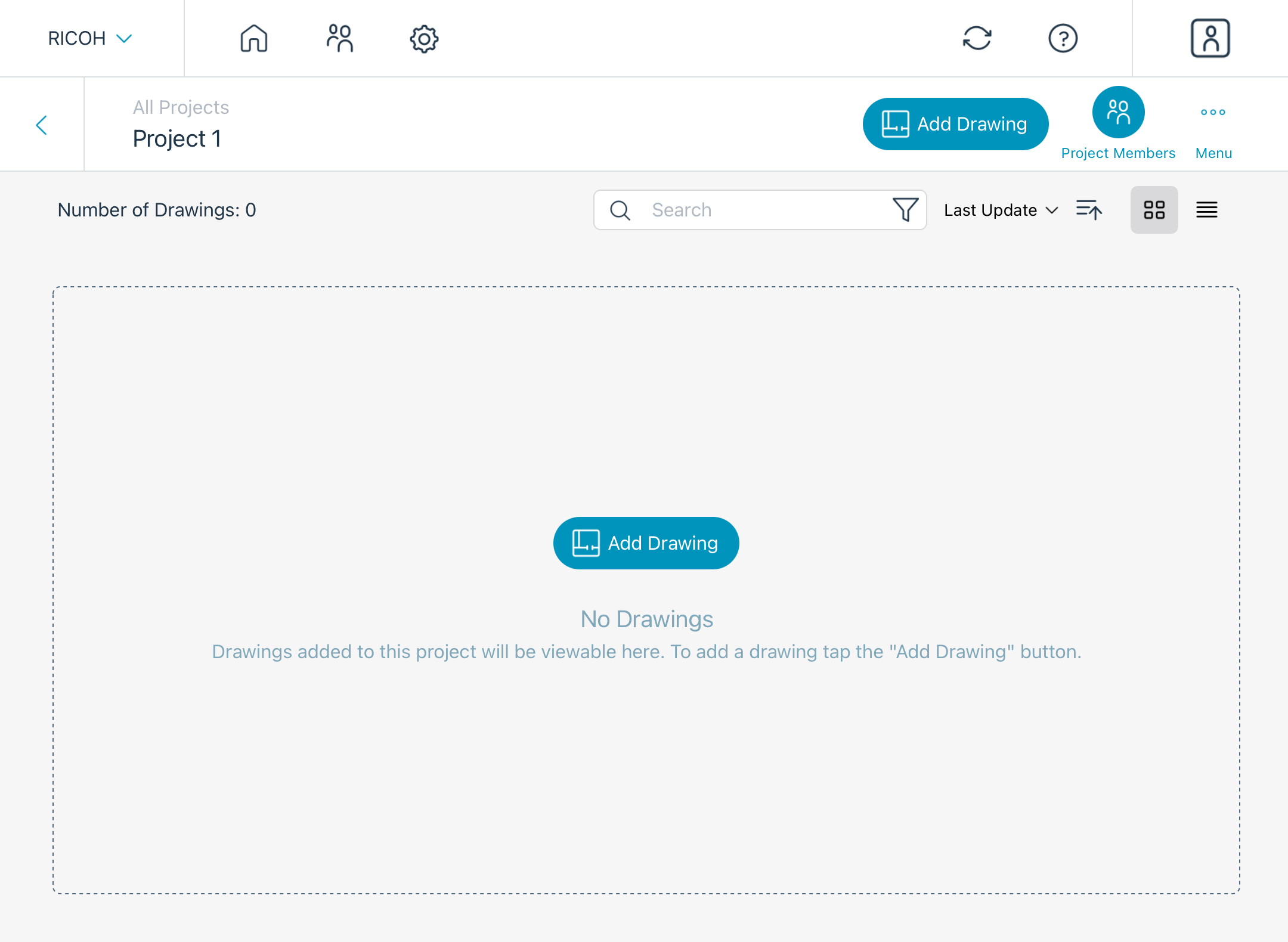The image size is (1288, 942).
Task: Click the search magnifier icon
Action: pyautogui.click(x=620, y=210)
